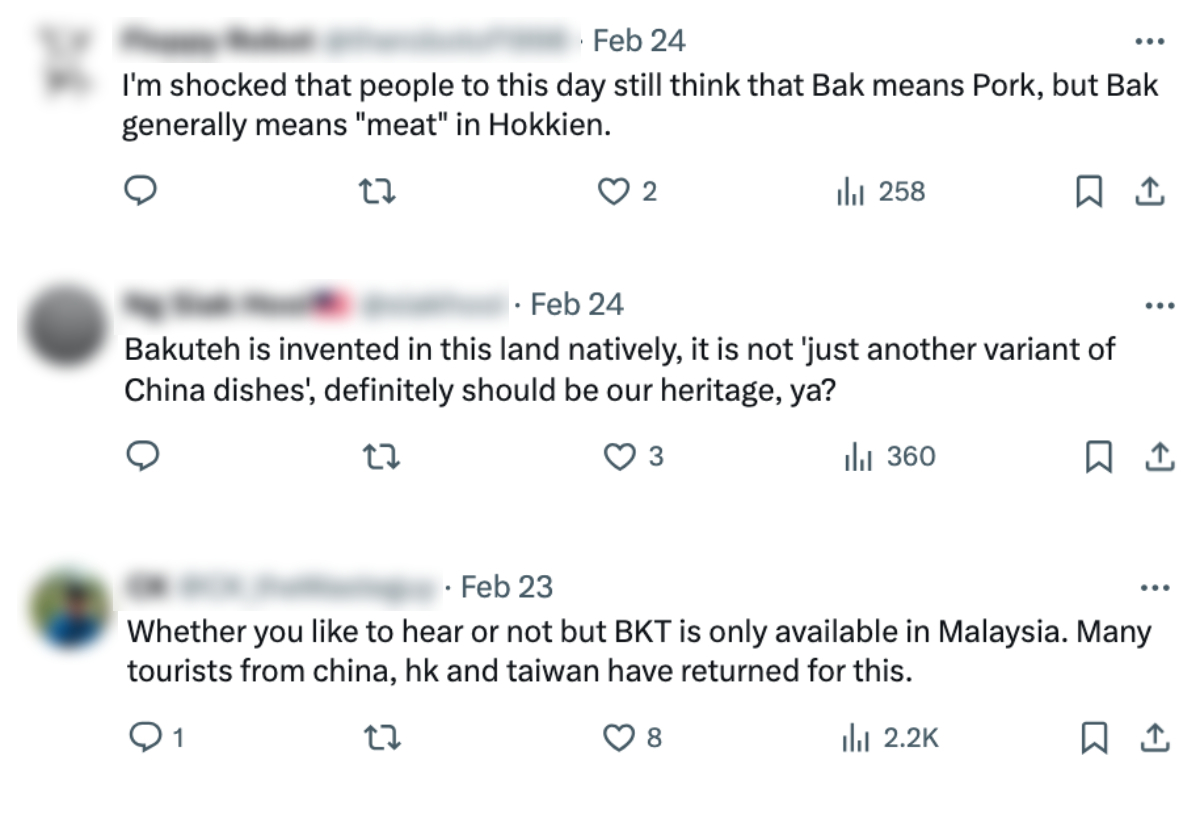This screenshot has width=1200, height=818.
Task: Open the Feb 23 tweet timestamp
Action: 506,587
